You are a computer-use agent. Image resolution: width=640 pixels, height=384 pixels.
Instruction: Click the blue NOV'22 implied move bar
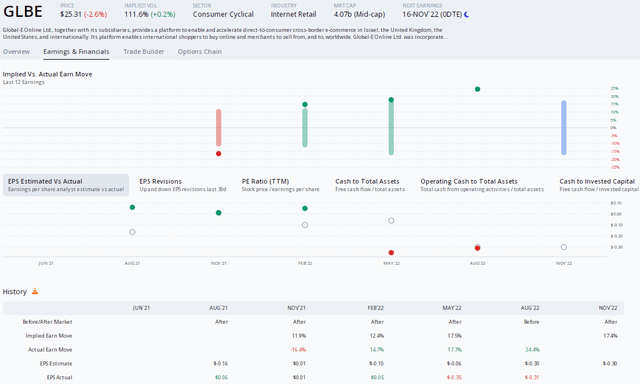(564, 128)
